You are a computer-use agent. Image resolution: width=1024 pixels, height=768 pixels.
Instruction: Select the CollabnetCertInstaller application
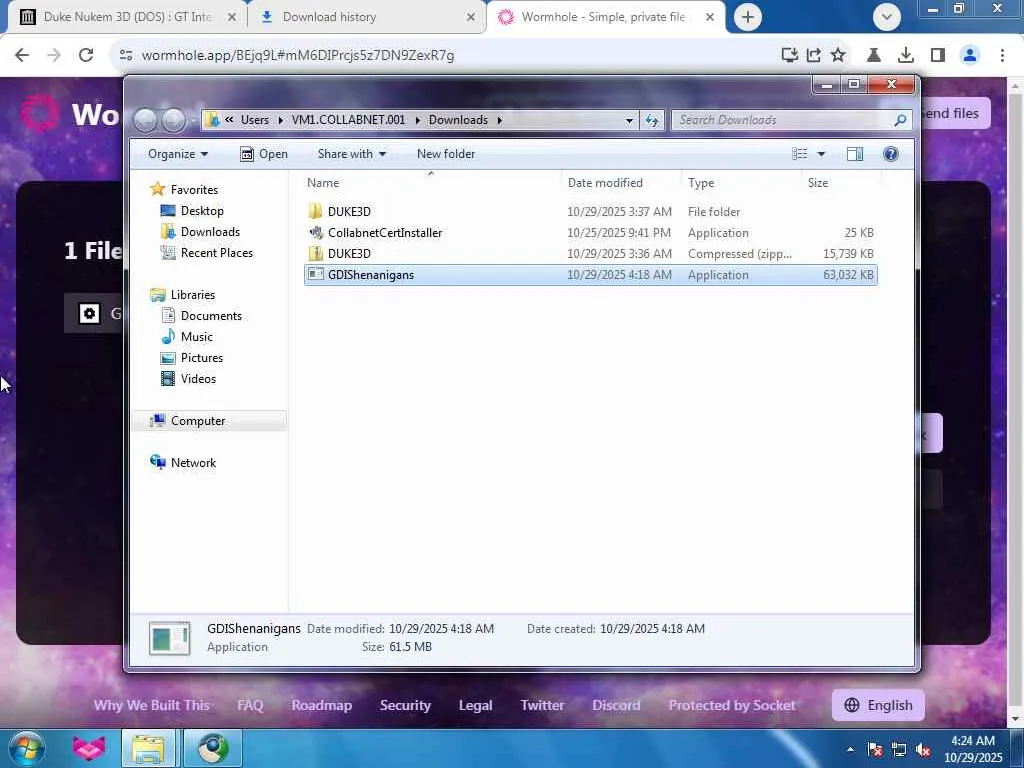coord(590,232)
